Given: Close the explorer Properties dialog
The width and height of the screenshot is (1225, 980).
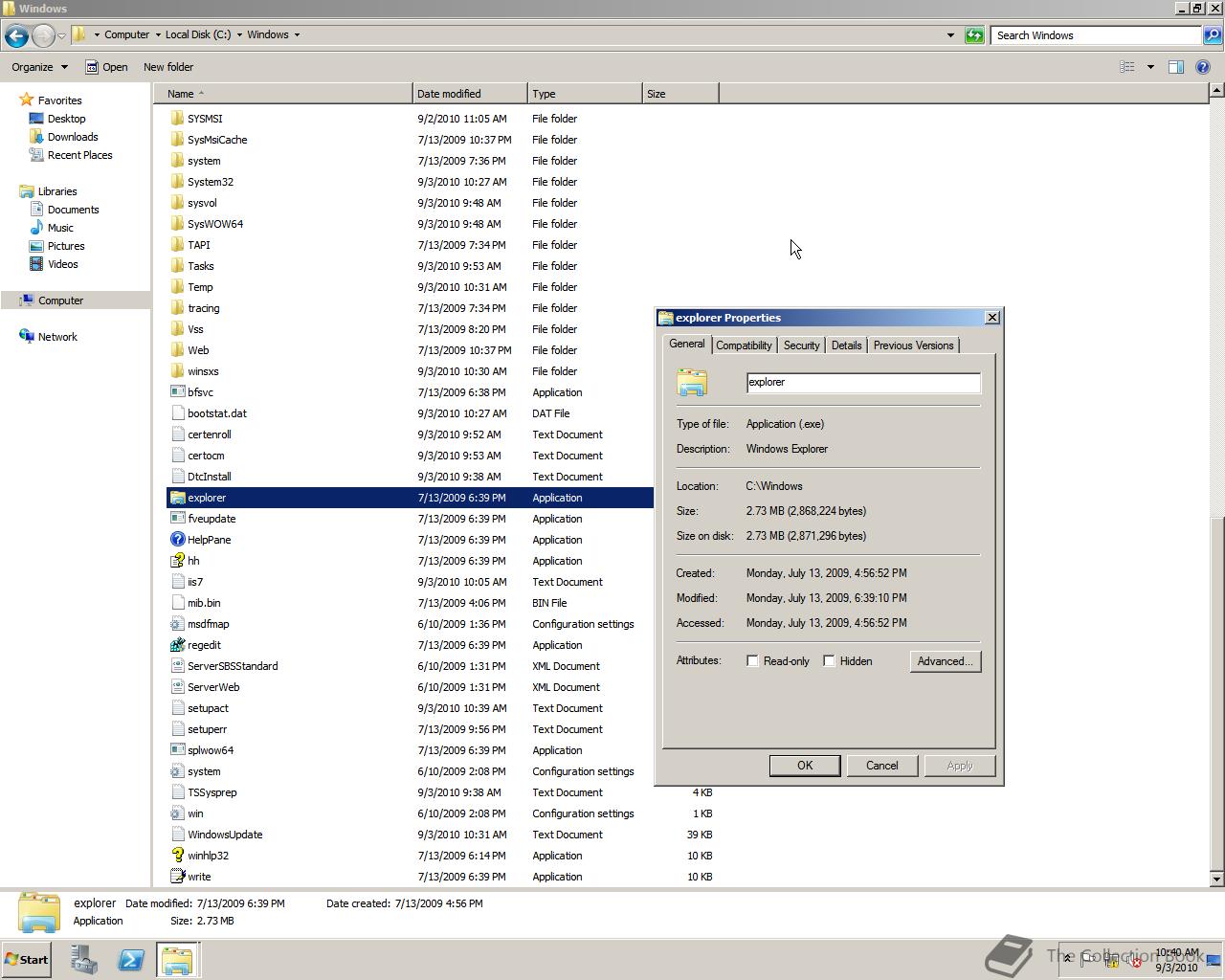Looking at the screenshot, I should pyautogui.click(x=992, y=318).
